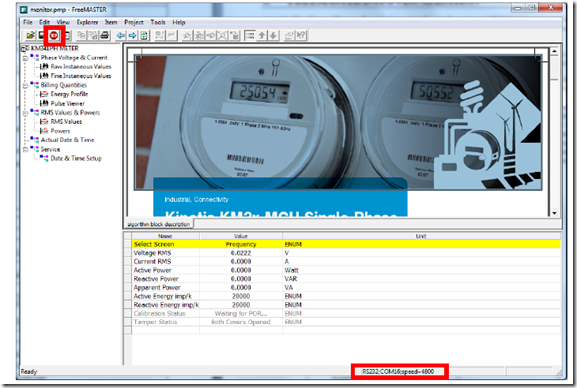
Task: Click the Save project disk icon
Action: (x=41, y=35)
